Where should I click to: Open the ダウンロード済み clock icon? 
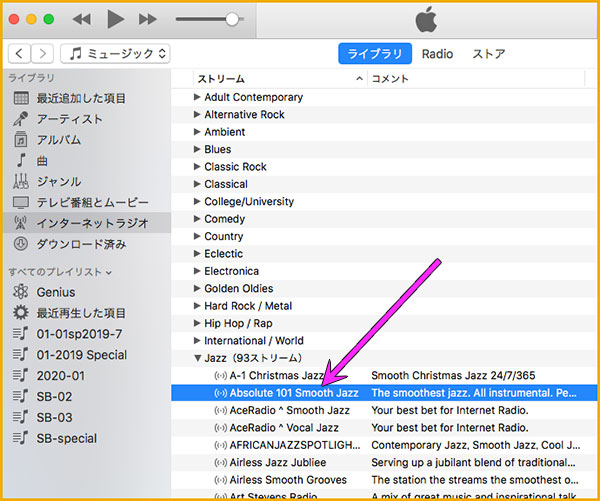tap(21, 244)
